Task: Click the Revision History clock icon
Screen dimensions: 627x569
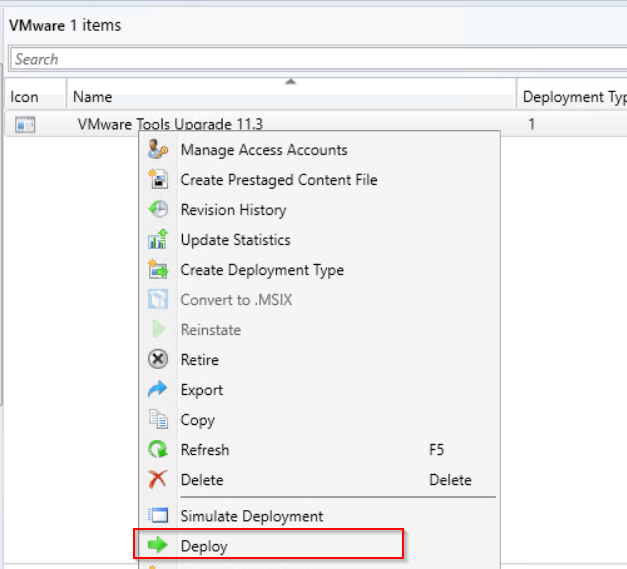Action: 157,210
